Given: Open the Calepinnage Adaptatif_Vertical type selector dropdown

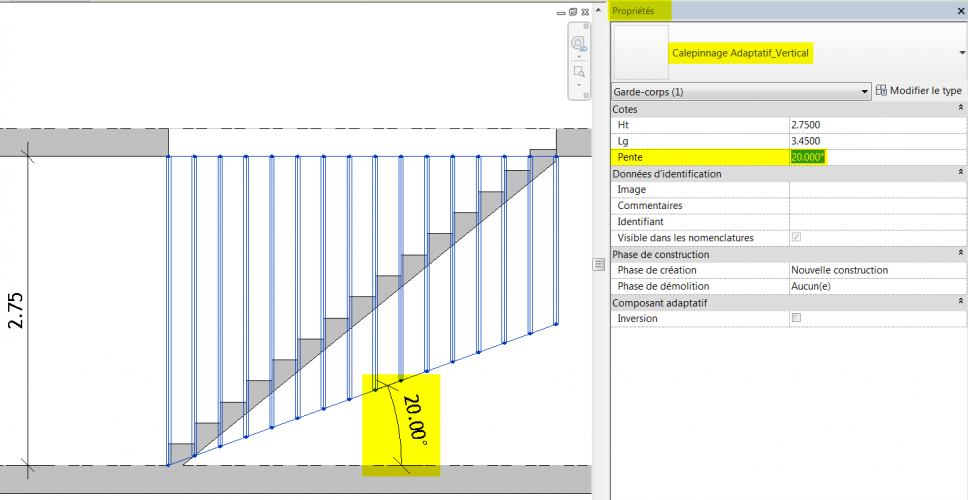Looking at the screenshot, I should (960, 52).
